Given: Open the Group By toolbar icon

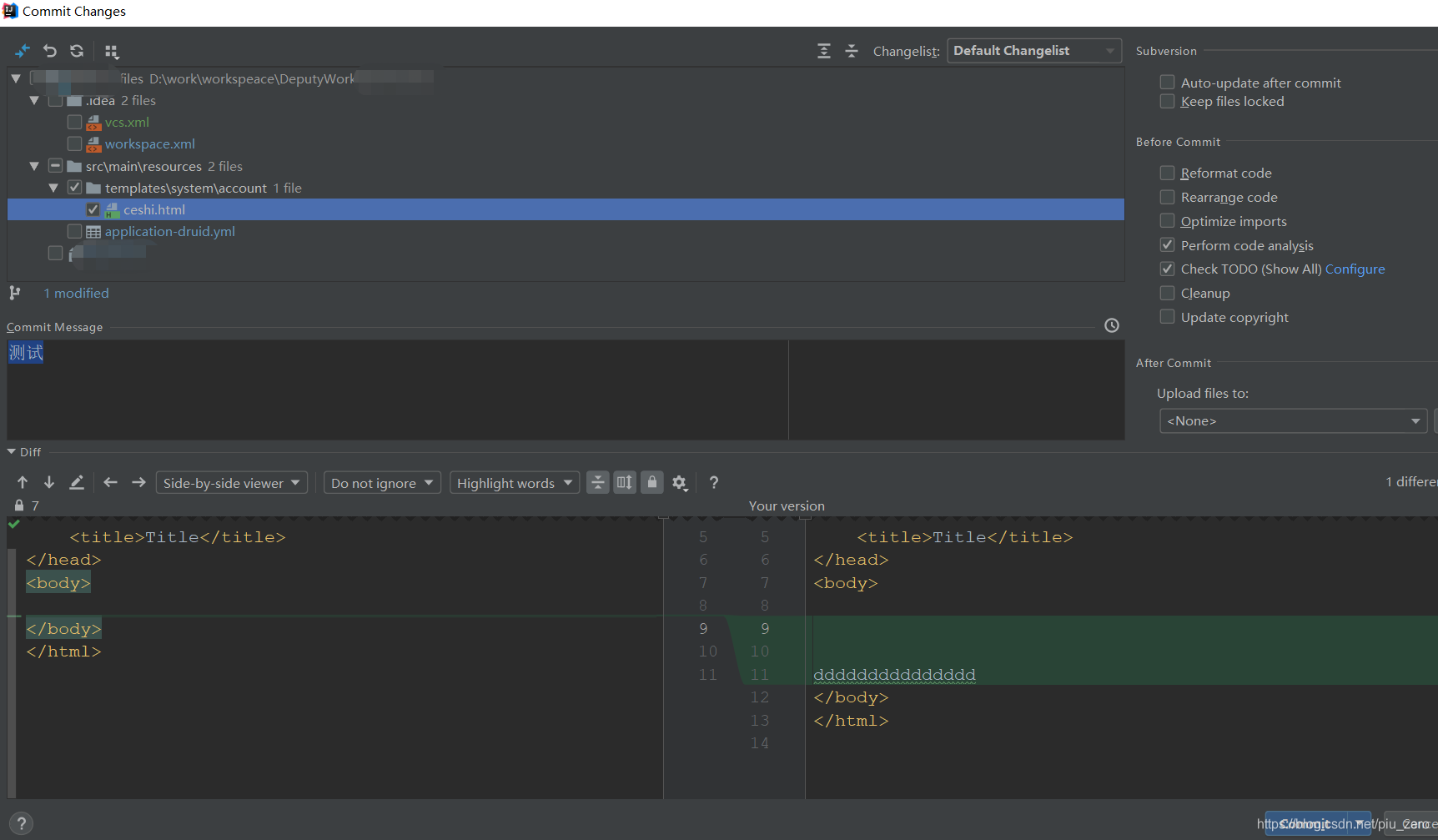Looking at the screenshot, I should click(x=112, y=52).
